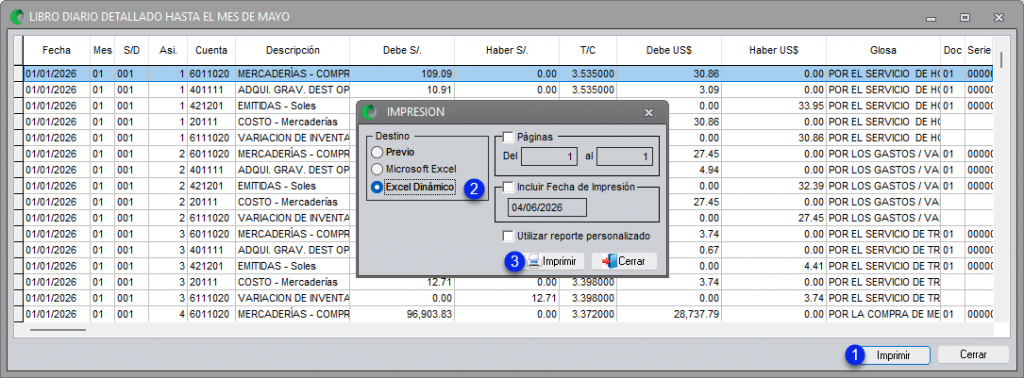Click Cerrar at the bottom of the main window
The image size is (1024, 378).
(x=973, y=355)
